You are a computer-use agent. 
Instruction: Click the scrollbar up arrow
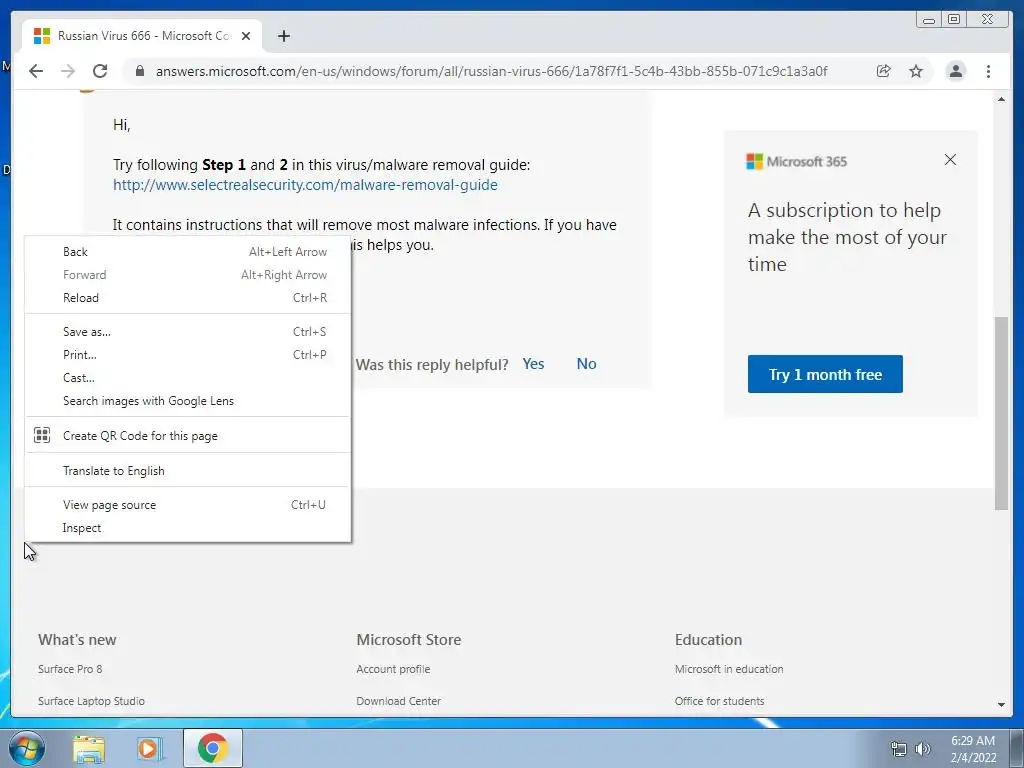point(1001,99)
